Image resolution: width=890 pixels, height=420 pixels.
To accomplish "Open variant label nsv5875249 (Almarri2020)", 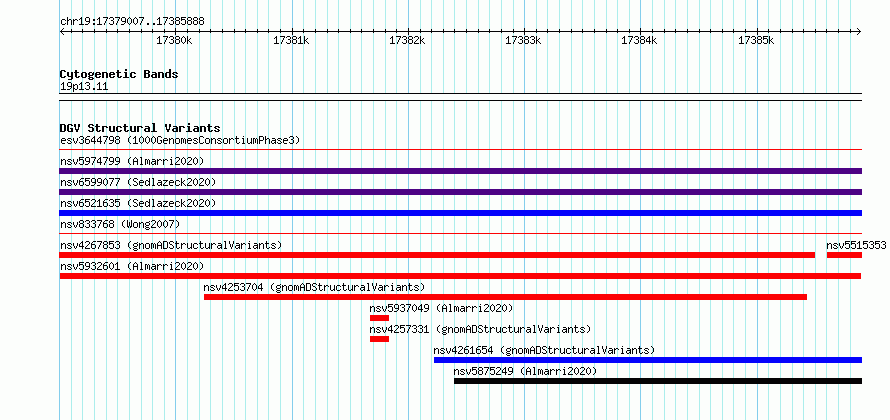I will click(x=525, y=371).
